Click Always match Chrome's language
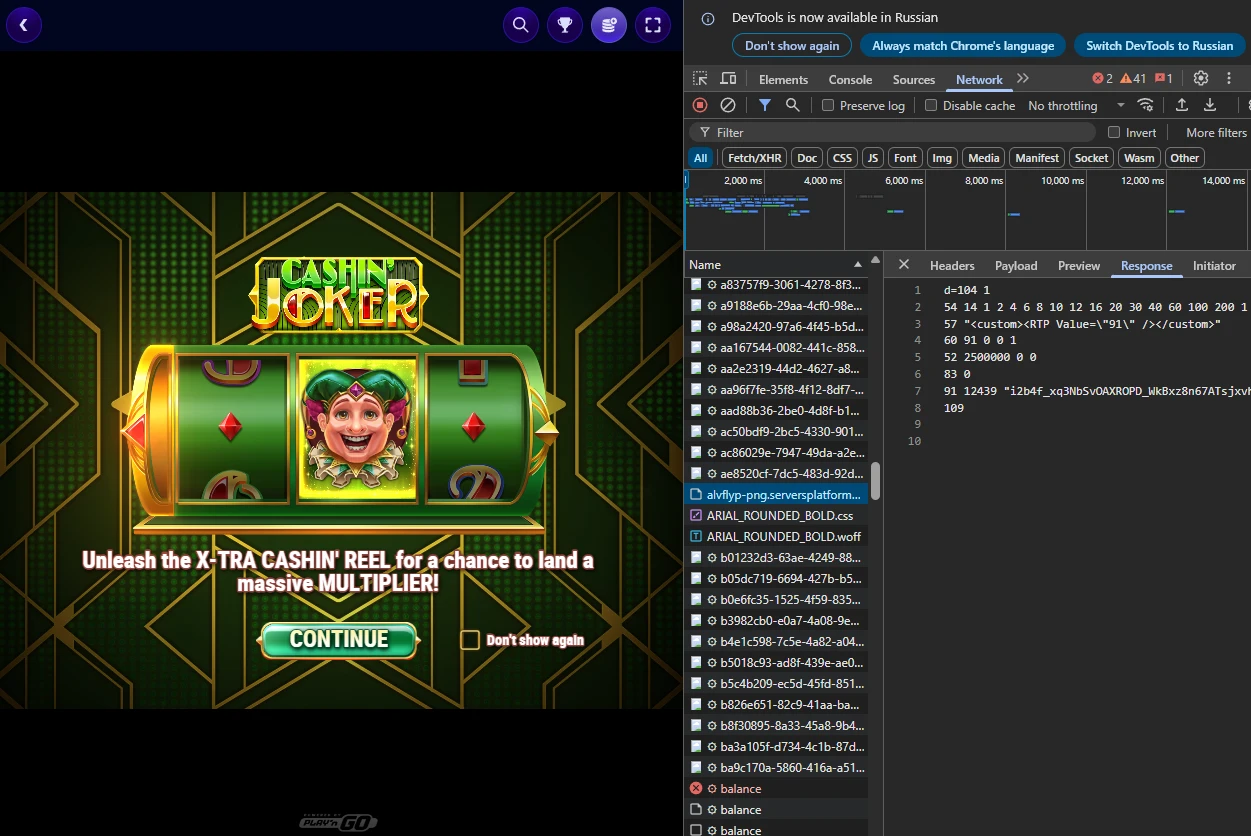1251x836 pixels. (963, 46)
